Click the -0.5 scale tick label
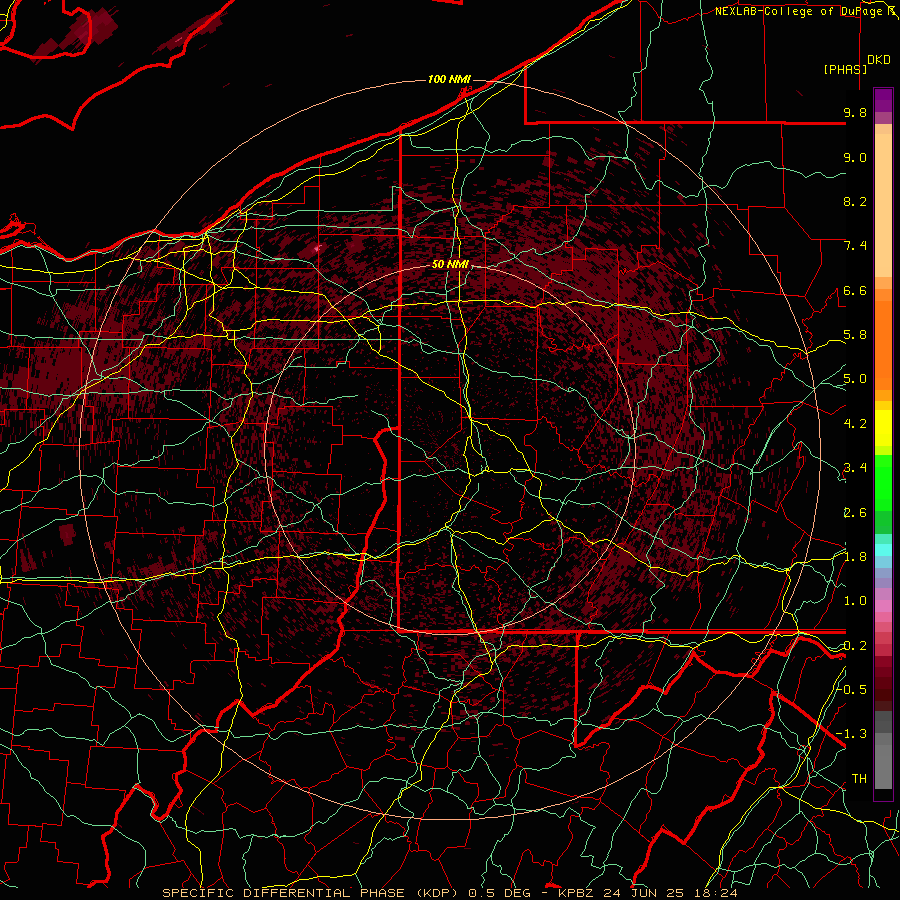 [x=852, y=689]
